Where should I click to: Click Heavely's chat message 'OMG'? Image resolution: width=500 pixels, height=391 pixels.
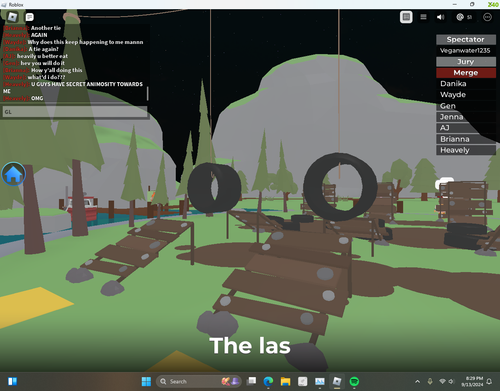(37, 98)
